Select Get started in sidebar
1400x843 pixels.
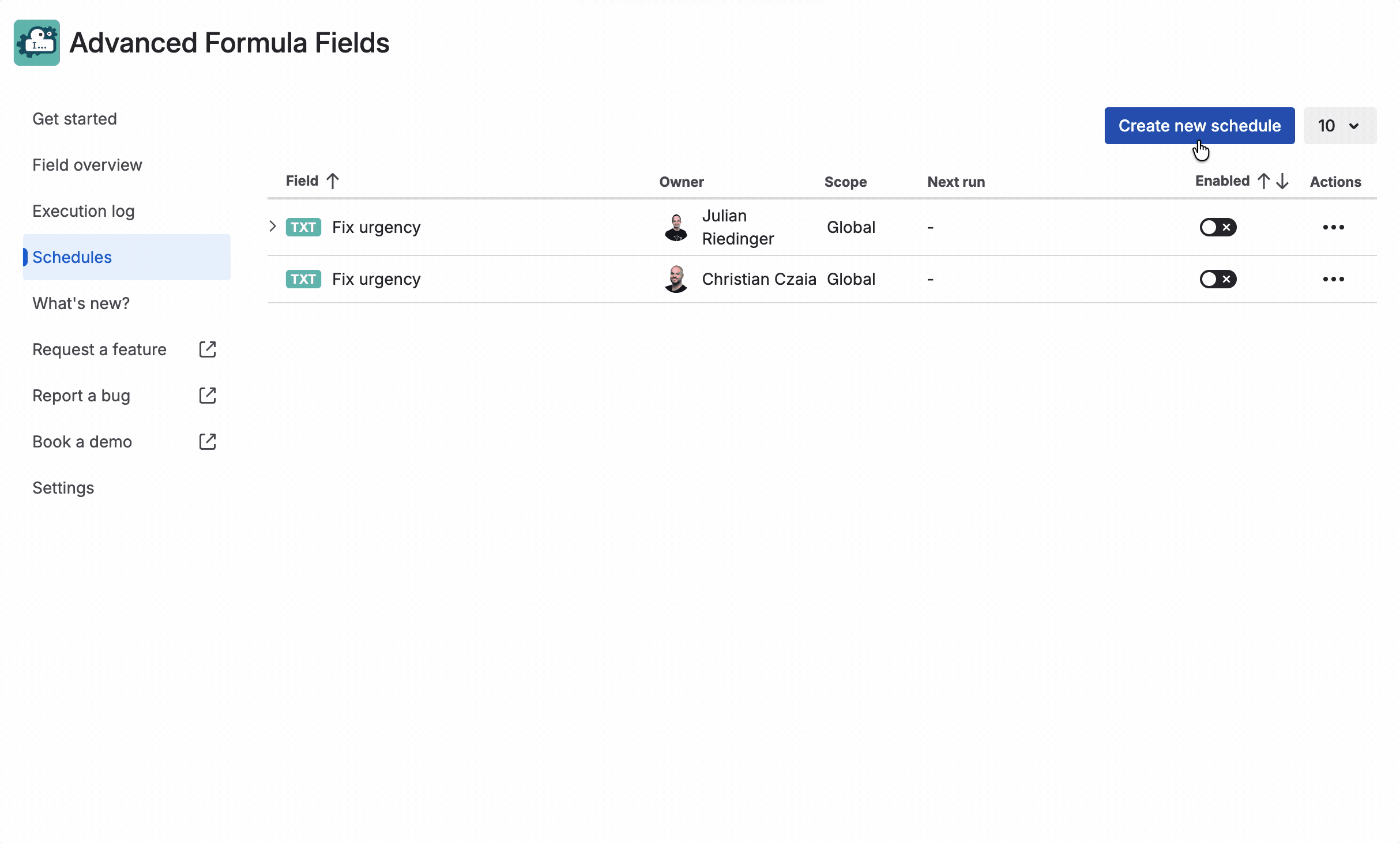75,119
